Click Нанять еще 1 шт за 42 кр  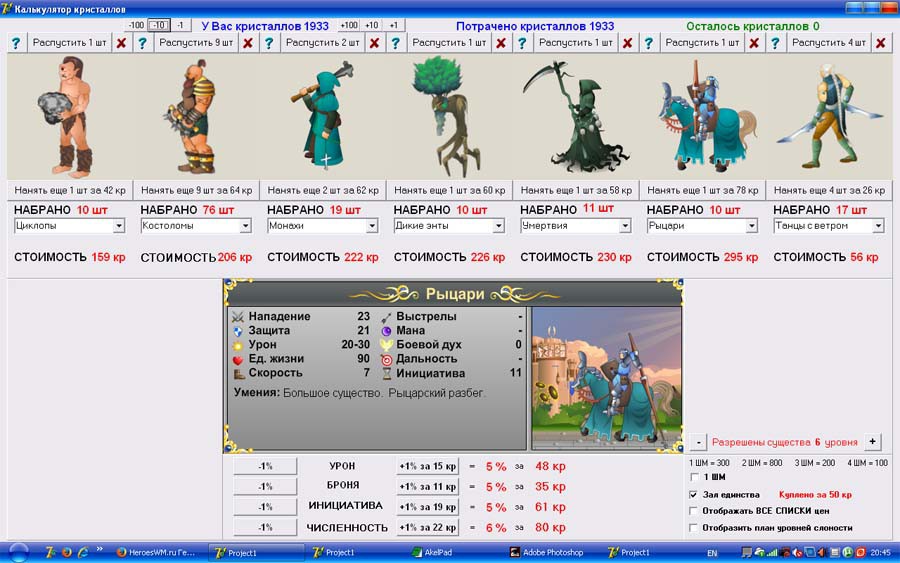click(x=70, y=190)
